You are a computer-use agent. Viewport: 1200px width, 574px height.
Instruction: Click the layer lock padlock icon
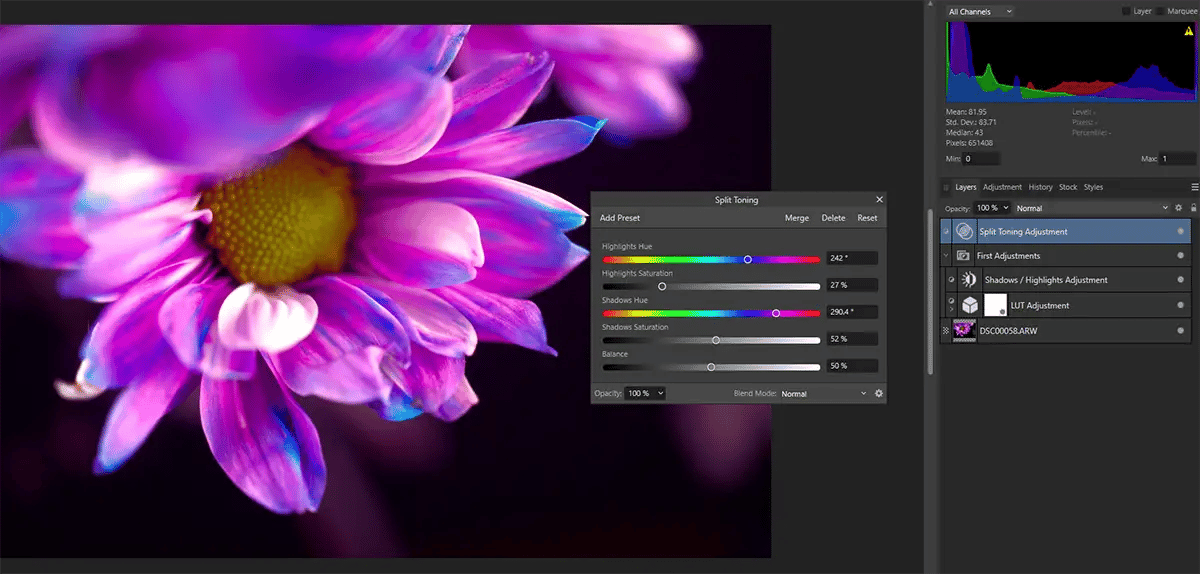pos(1193,208)
